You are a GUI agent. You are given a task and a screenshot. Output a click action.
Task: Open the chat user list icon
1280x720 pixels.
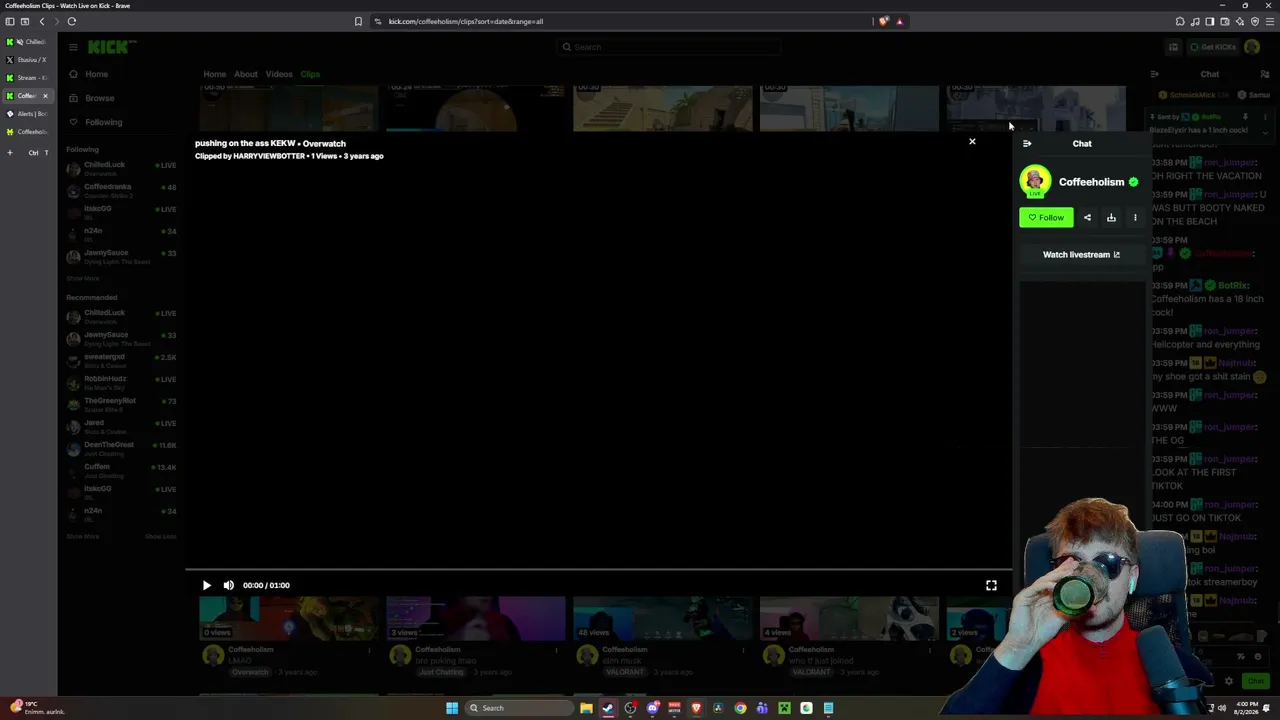click(1265, 74)
